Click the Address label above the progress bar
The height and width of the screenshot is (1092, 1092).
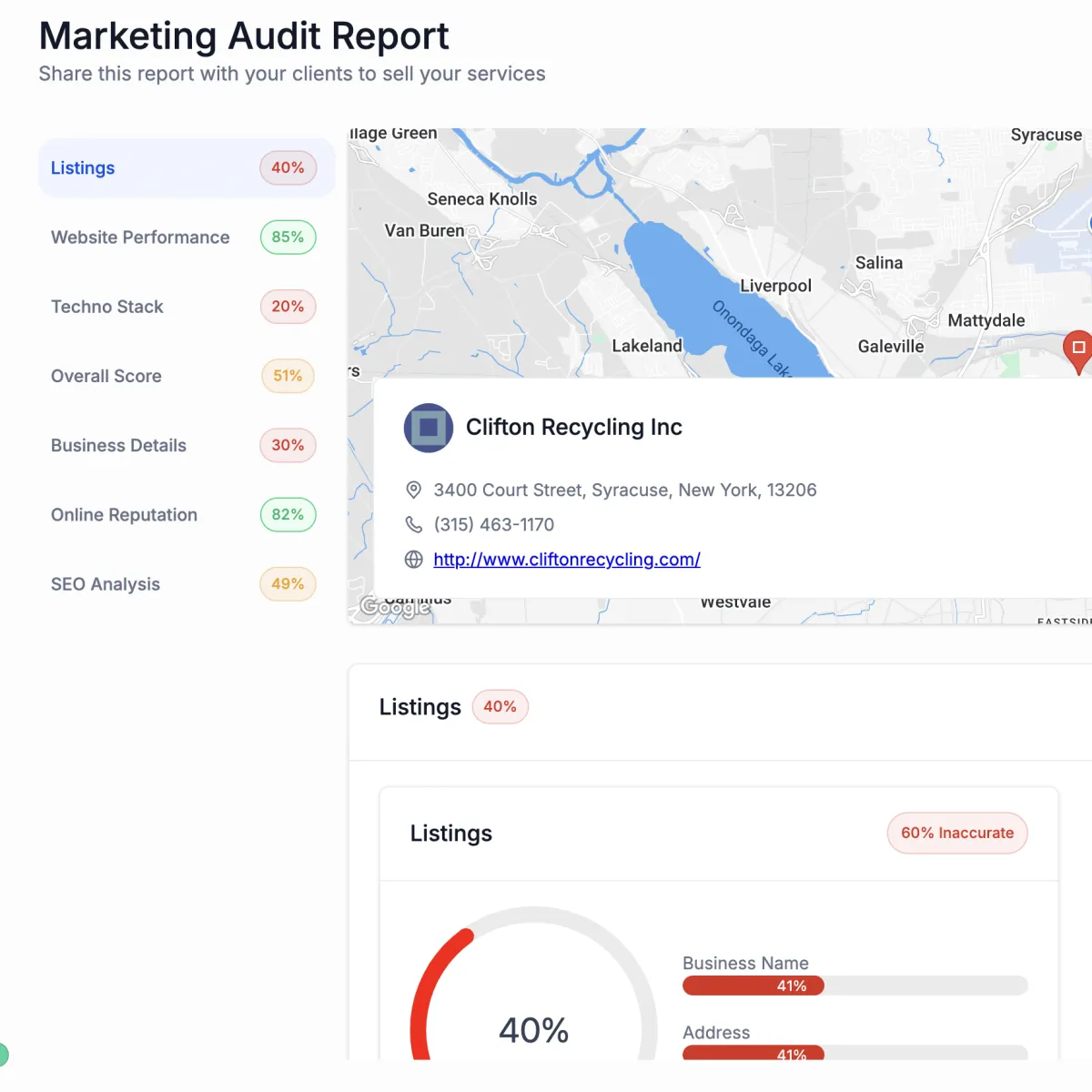pyautogui.click(x=716, y=1033)
